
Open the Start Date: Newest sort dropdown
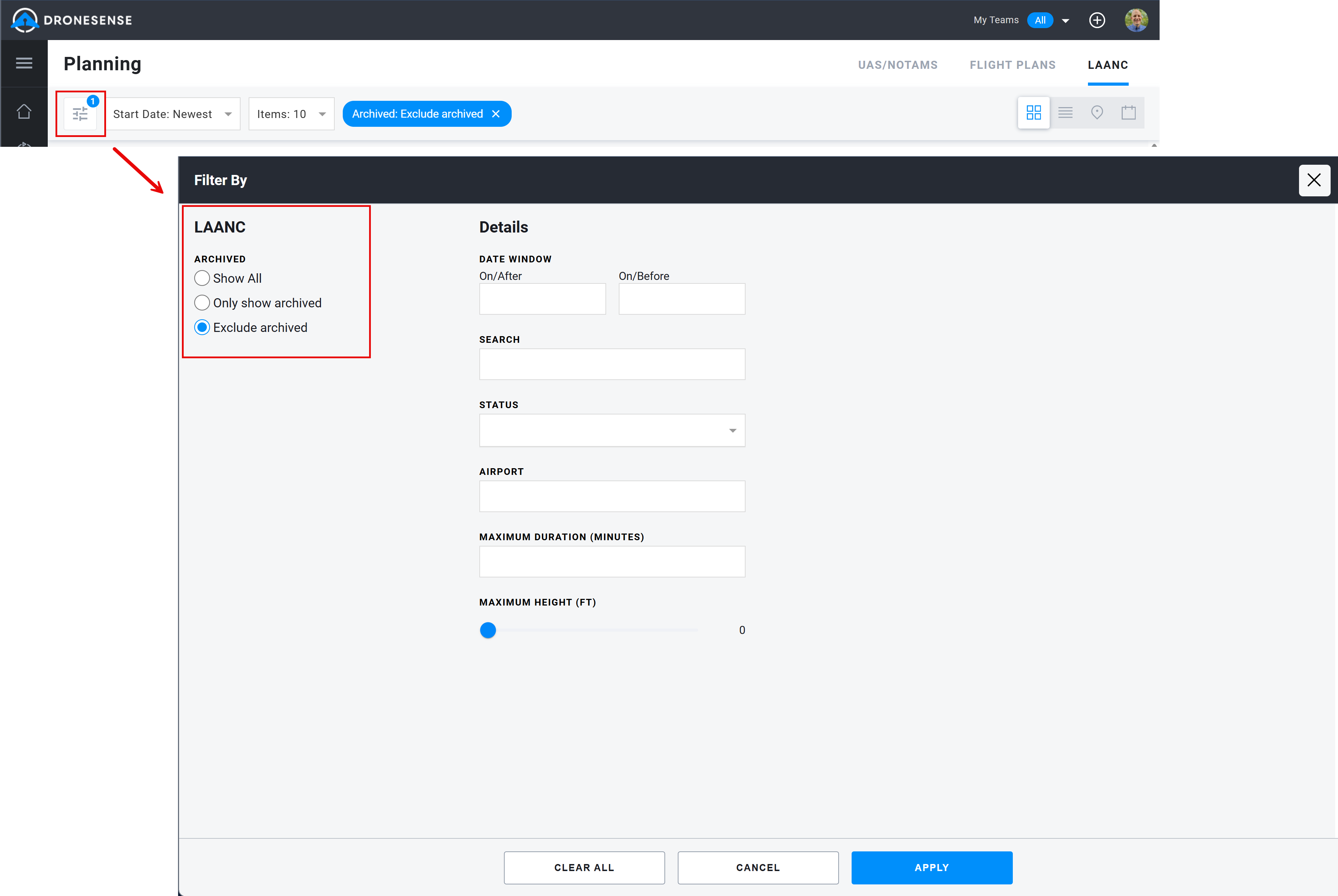click(172, 114)
